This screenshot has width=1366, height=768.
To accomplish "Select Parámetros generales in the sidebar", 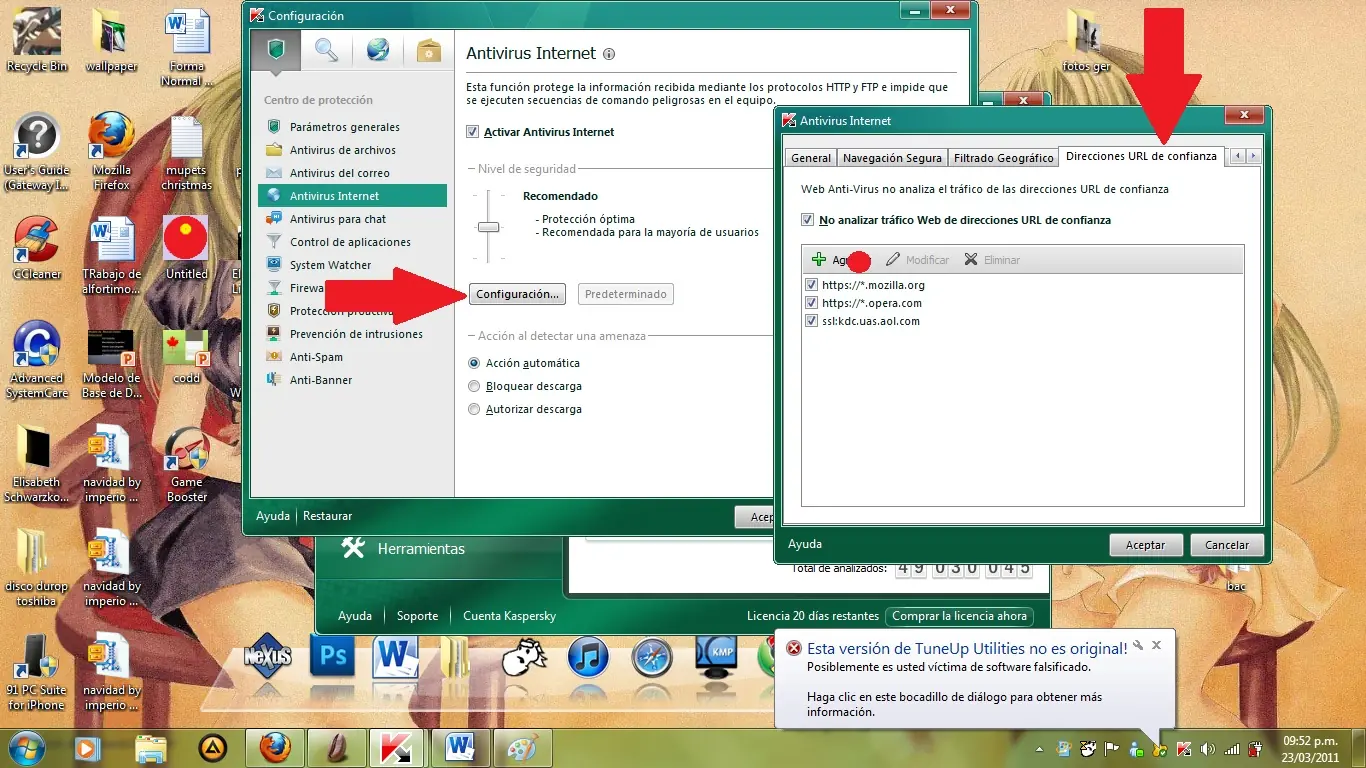I will click(x=345, y=127).
